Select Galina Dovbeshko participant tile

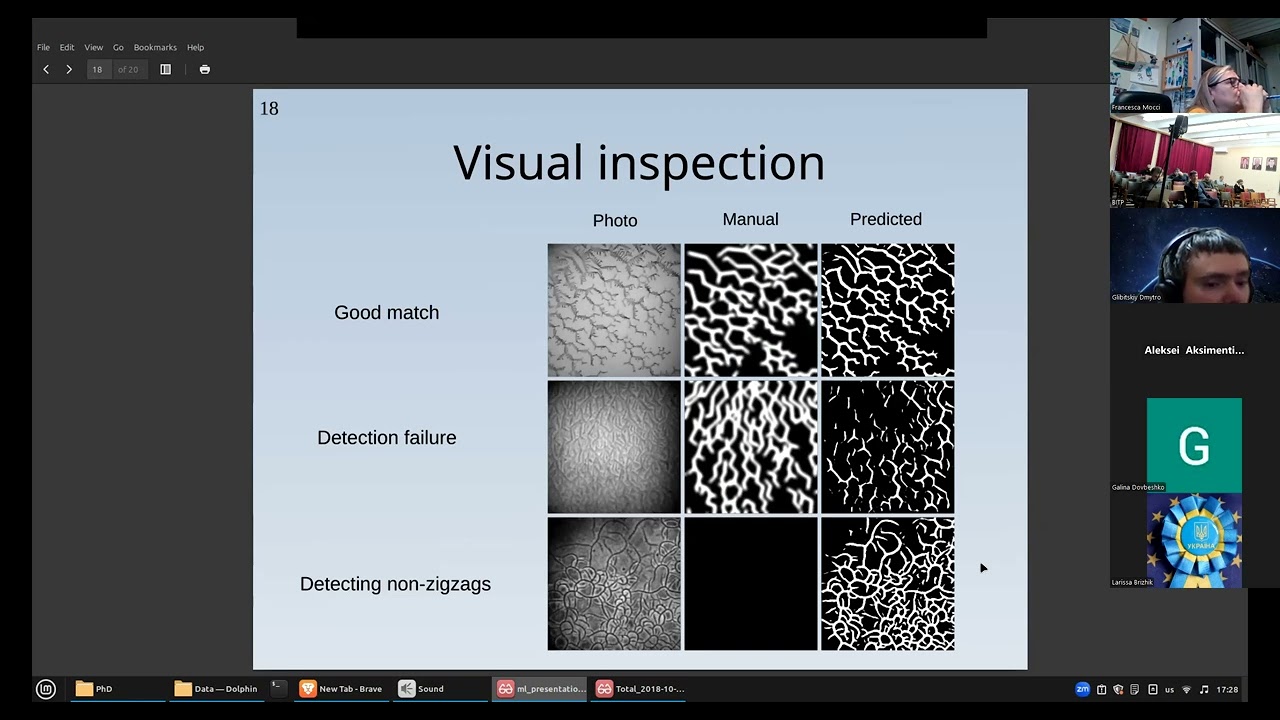(x=1194, y=445)
